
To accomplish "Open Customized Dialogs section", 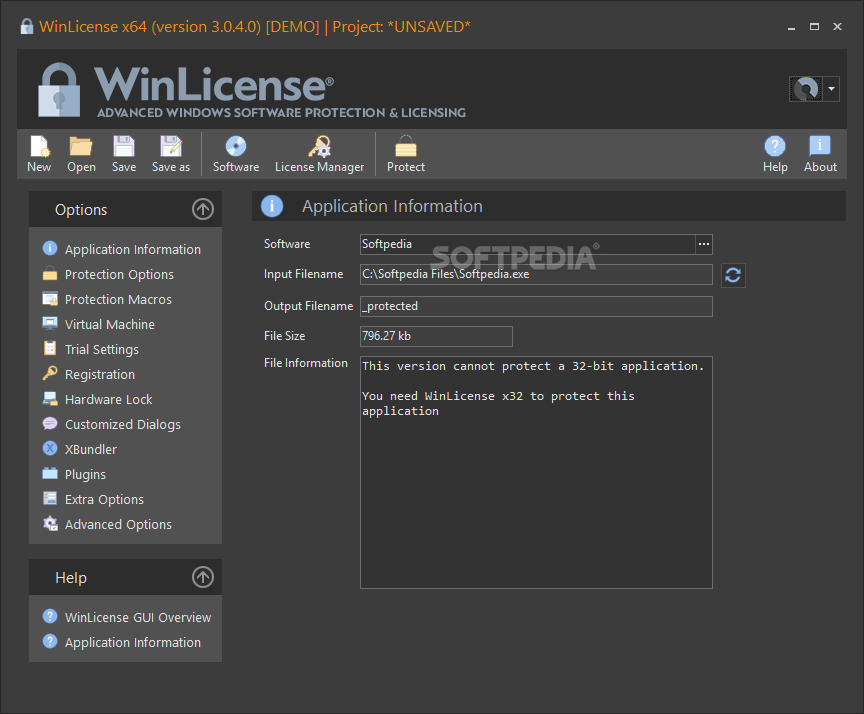I will coord(123,424).
